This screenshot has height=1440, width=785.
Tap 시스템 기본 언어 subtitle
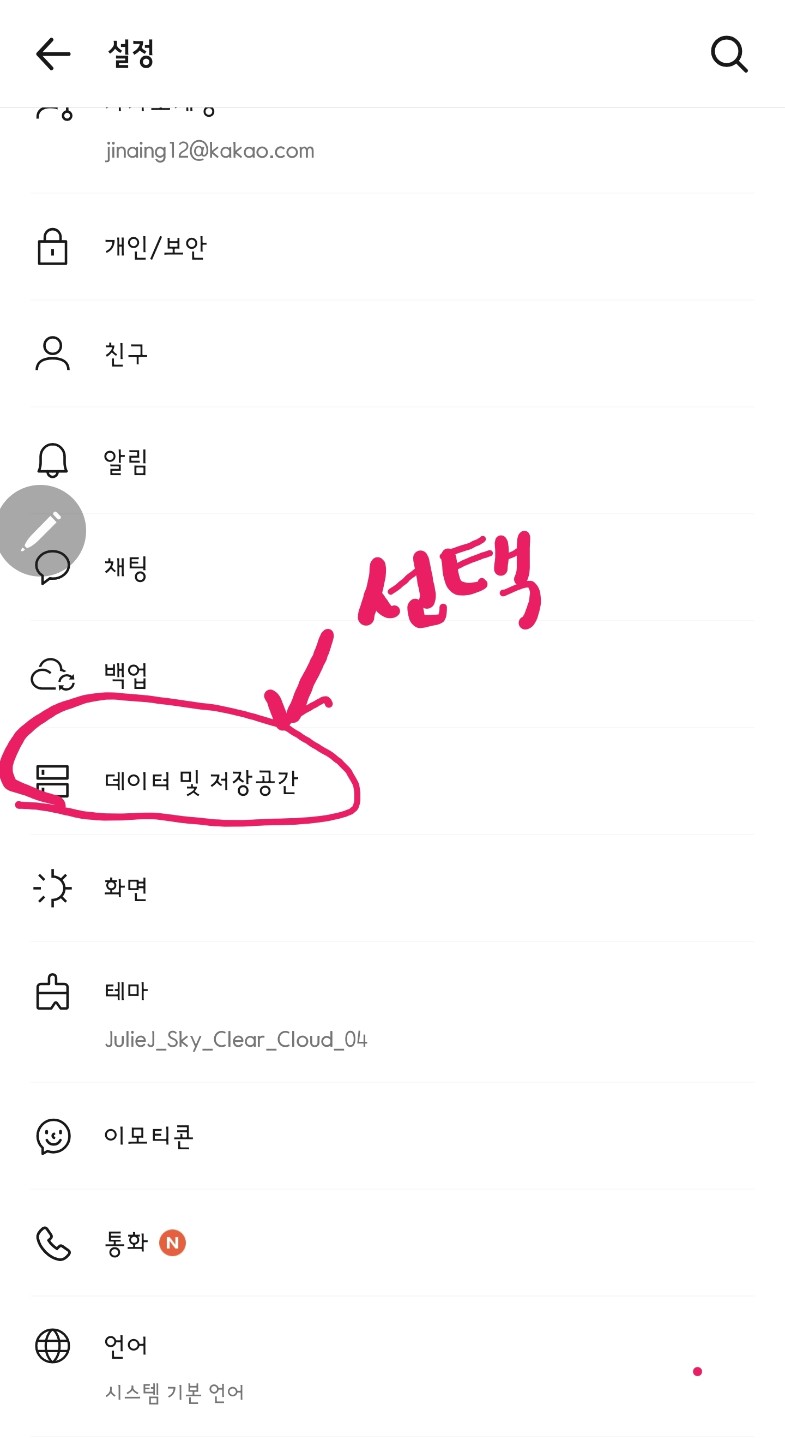pyautogui.click(x=175, y=1392)
